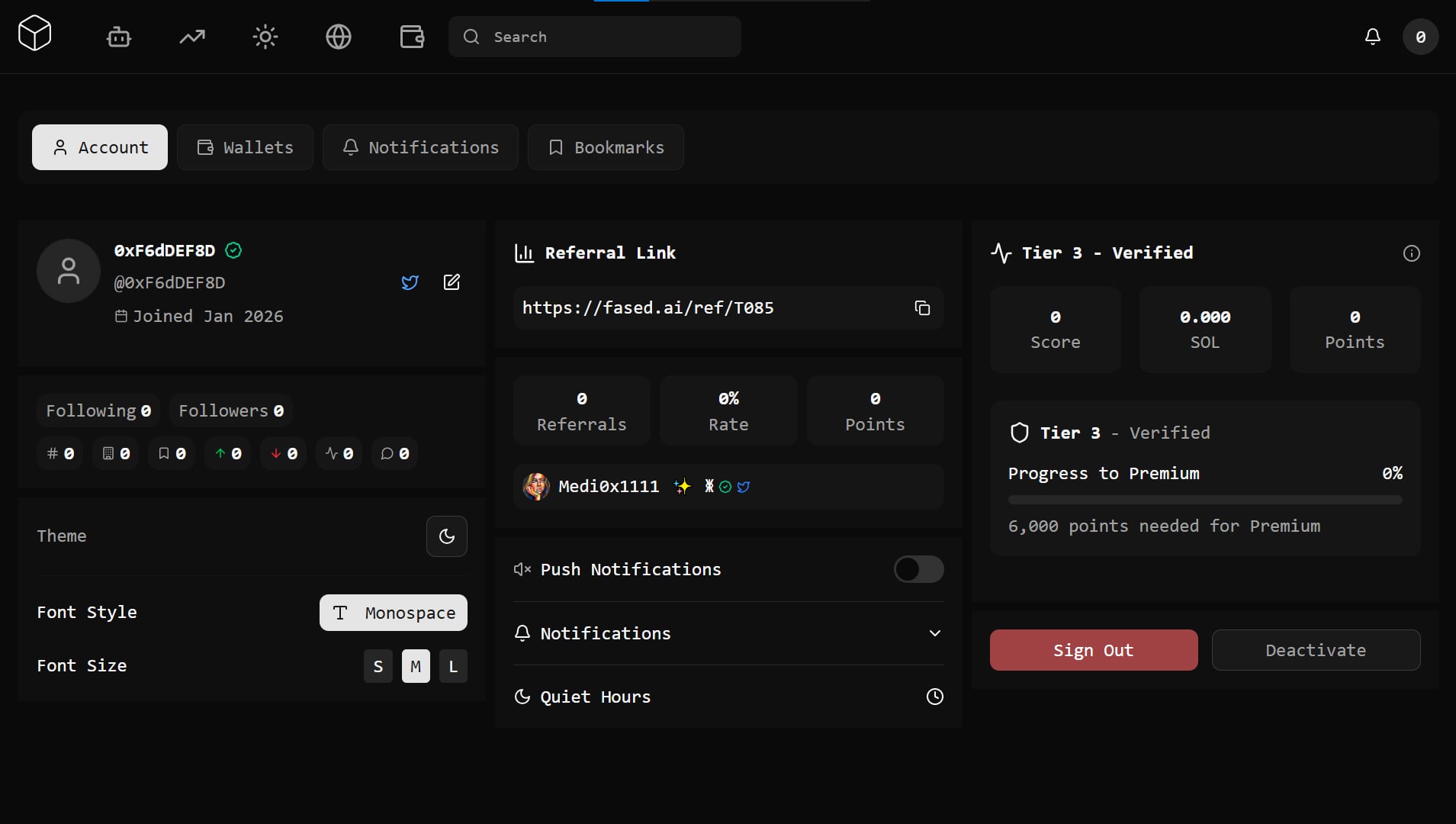
Task: Open the robot bot icon
Action: click(119, 37)
